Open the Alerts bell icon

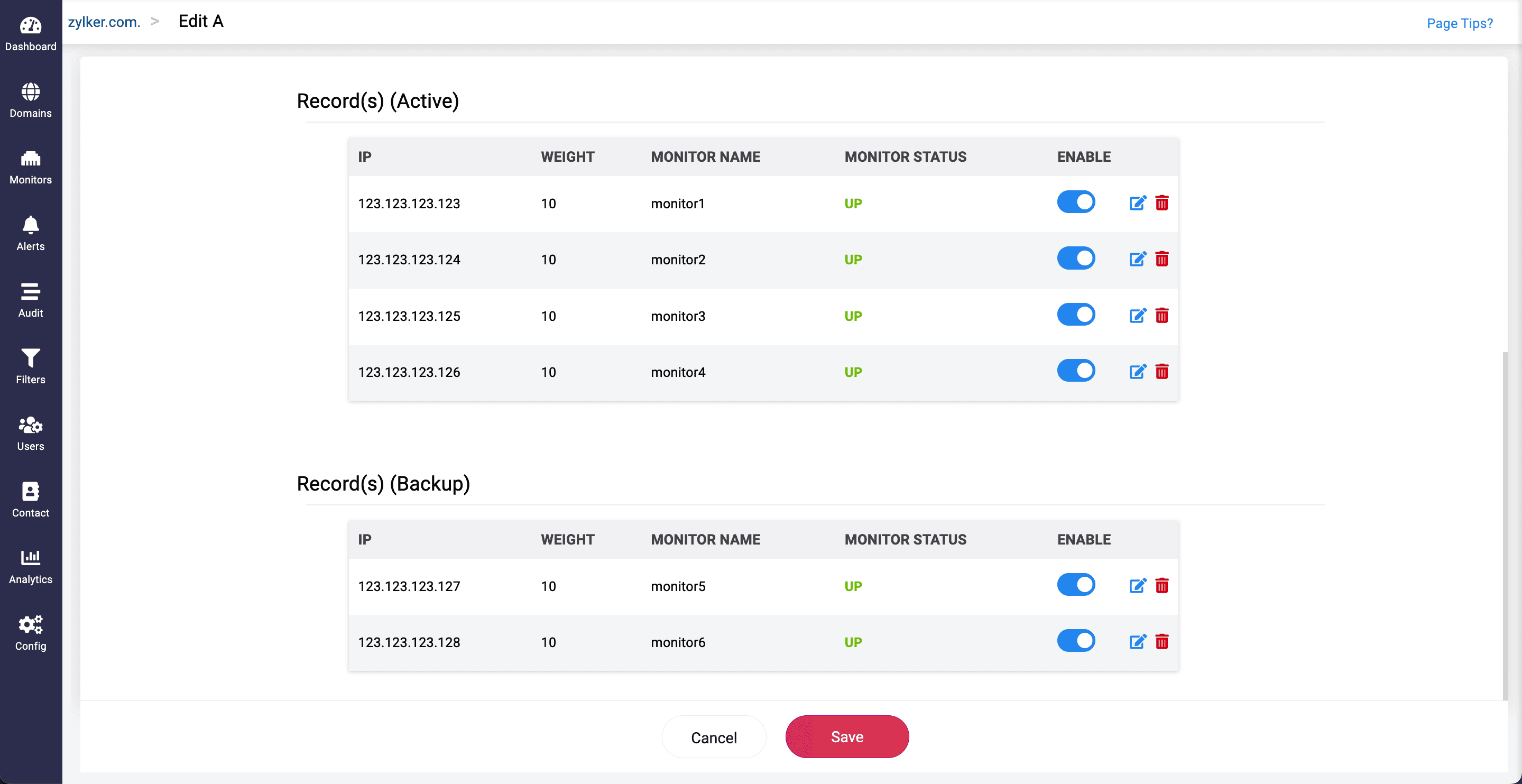[31, 233]
